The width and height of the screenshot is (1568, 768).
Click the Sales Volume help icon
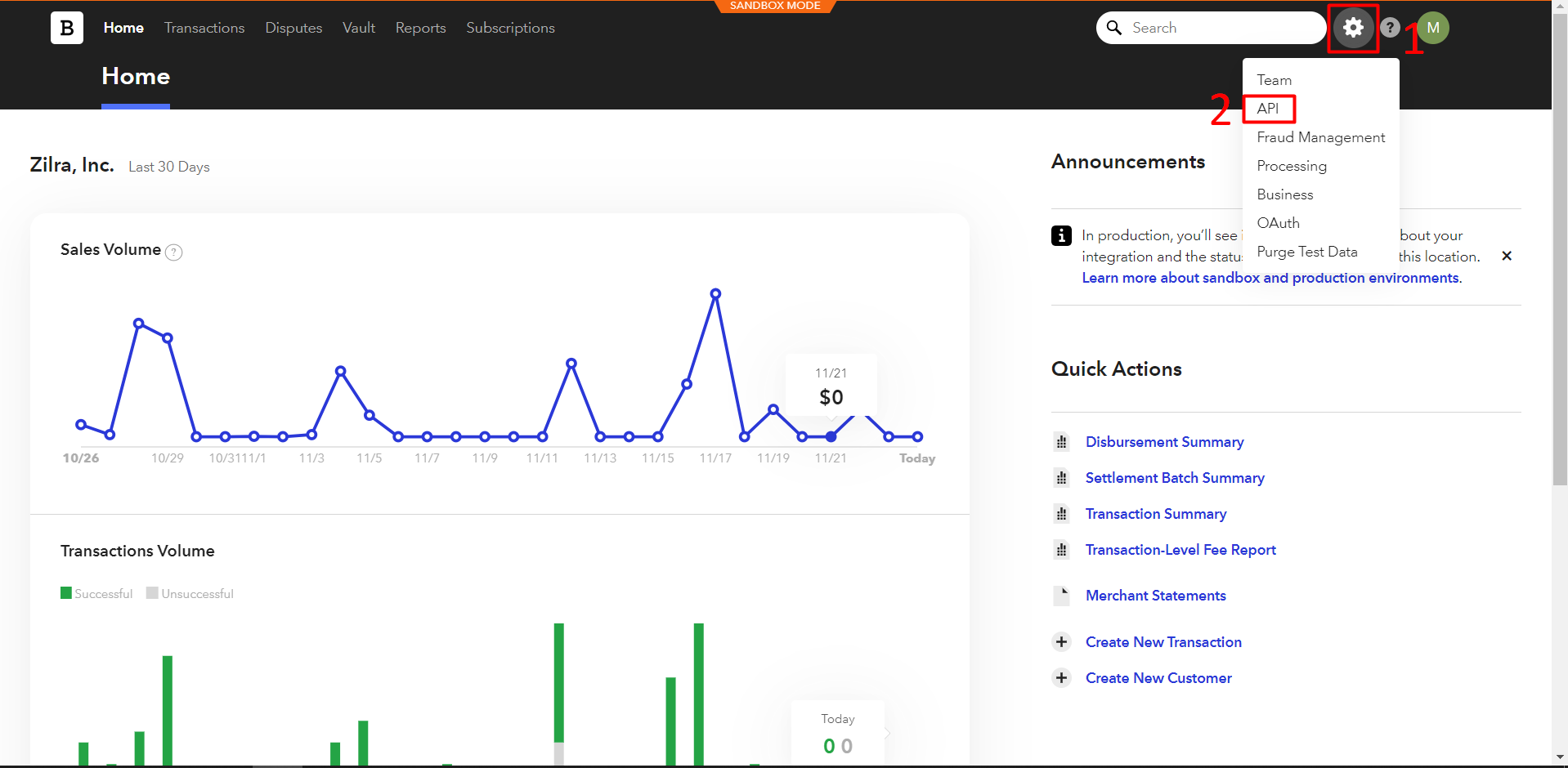point(174,252)
